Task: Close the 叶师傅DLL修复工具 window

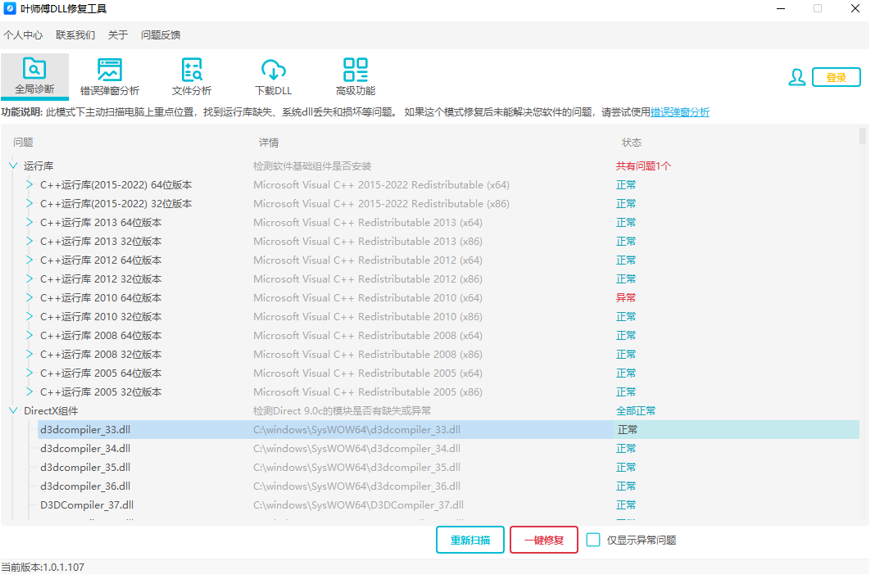Action: 855,8
